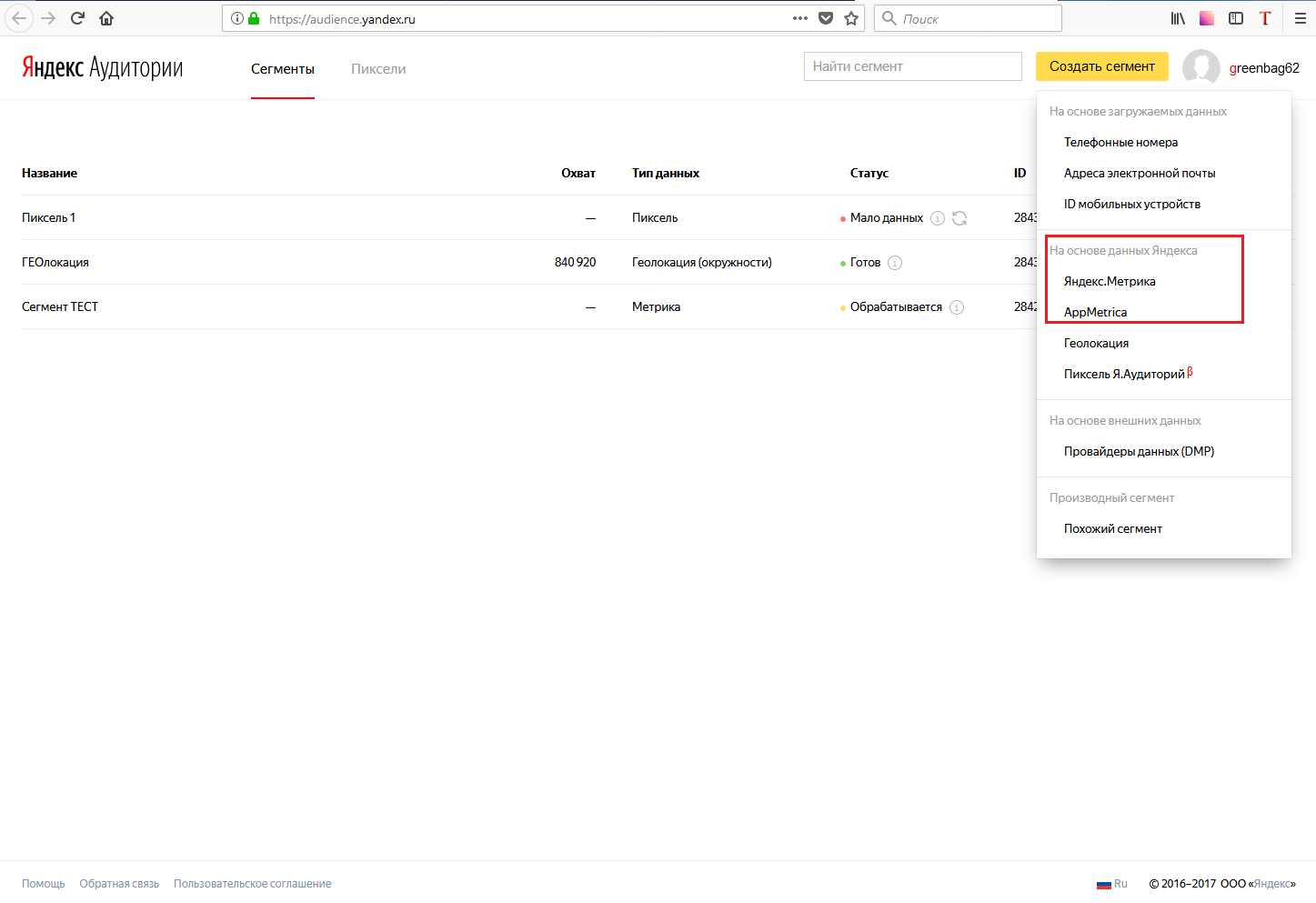
Task: Select Адреса электронной почты menu item
Action: tap(1140, 174)
